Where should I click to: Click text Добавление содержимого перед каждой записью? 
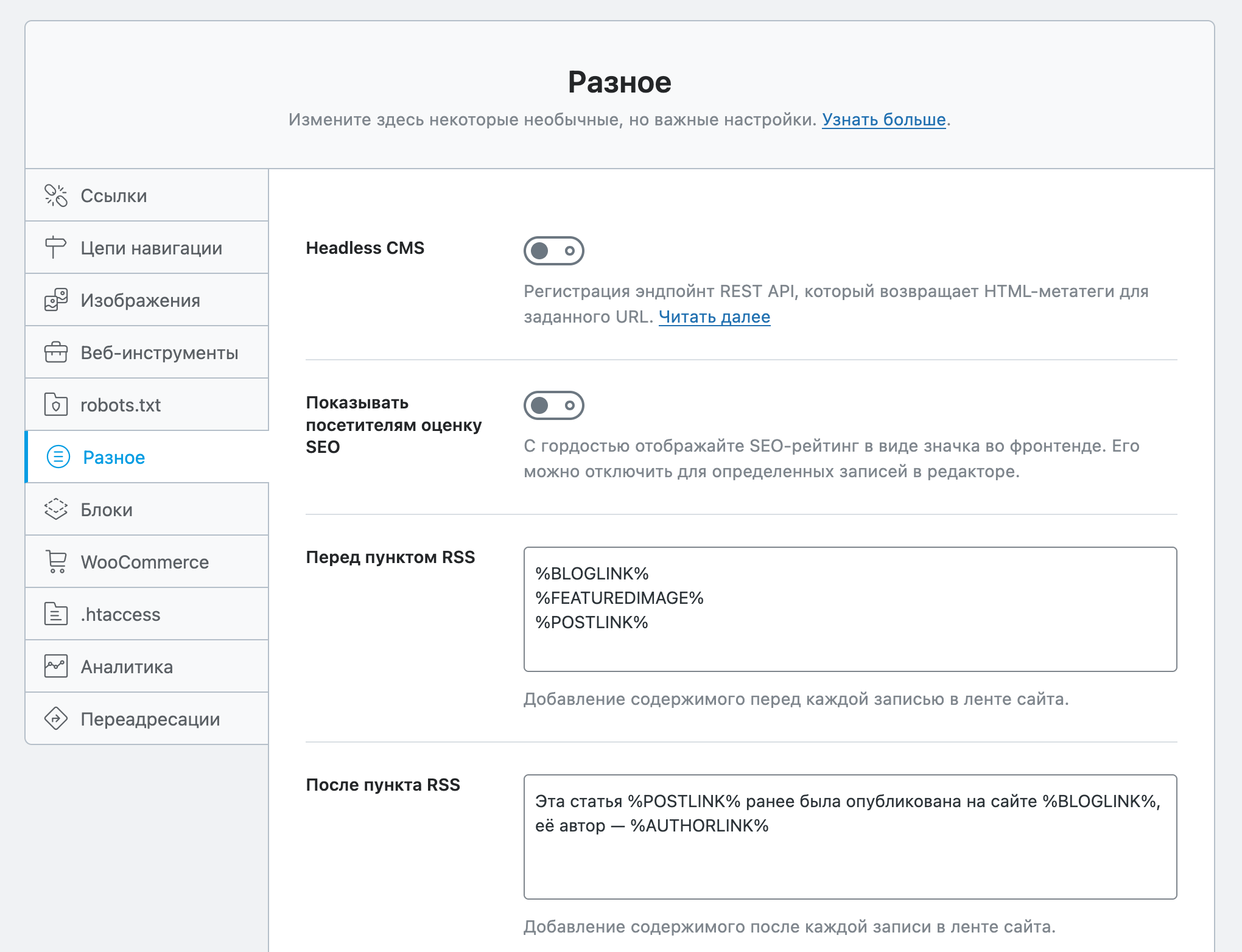pos(796,699)
